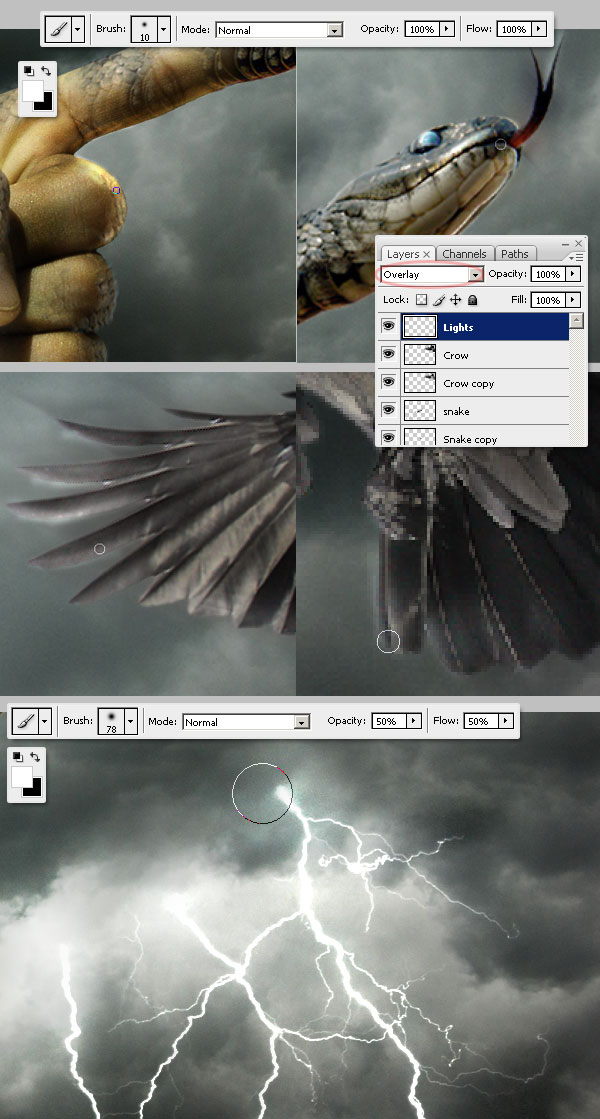600x1119 pixels.
Task: Click Flow 50% field
Action: click(x=481, y=721)
